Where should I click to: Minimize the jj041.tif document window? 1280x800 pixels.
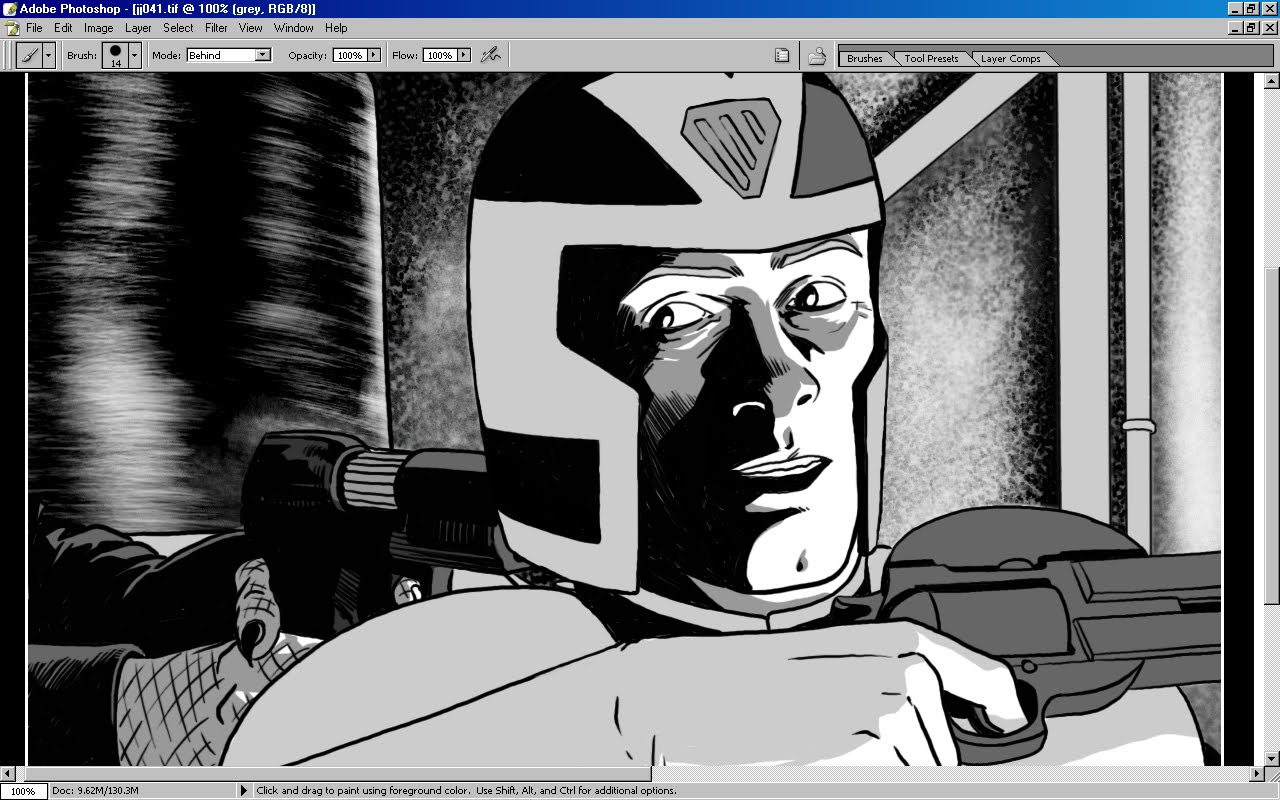(1236, 28)
